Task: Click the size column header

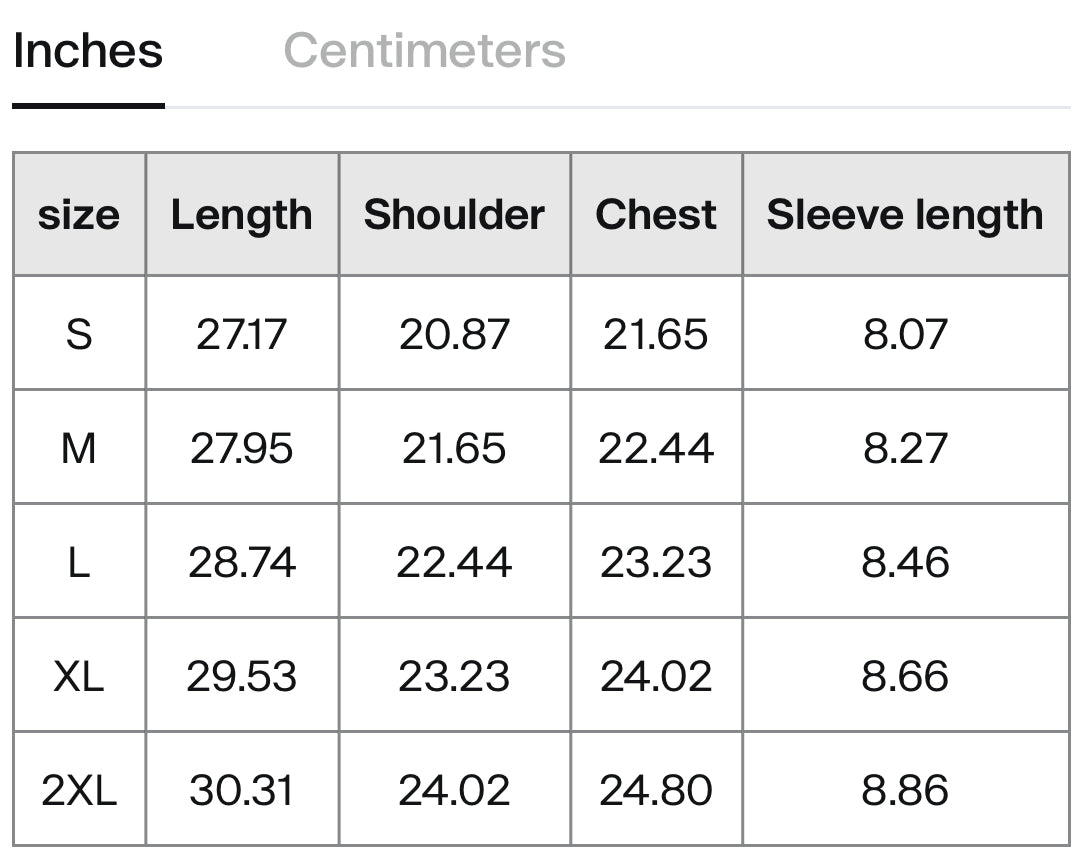Action: tap(79, 215)
